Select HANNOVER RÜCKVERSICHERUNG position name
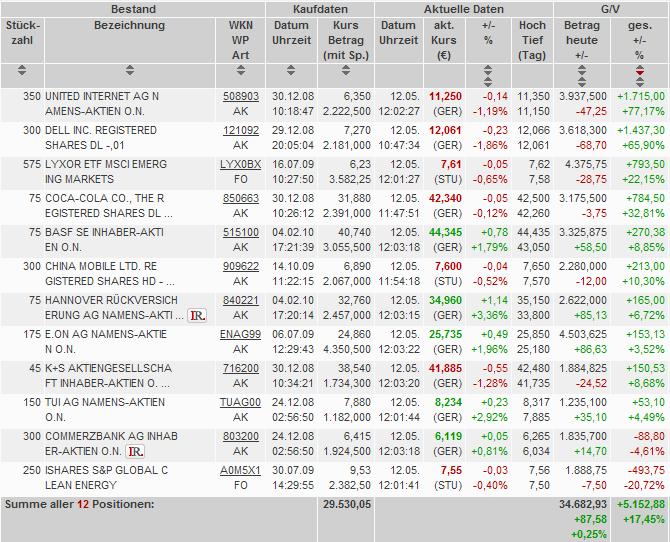 click(115, 308)
